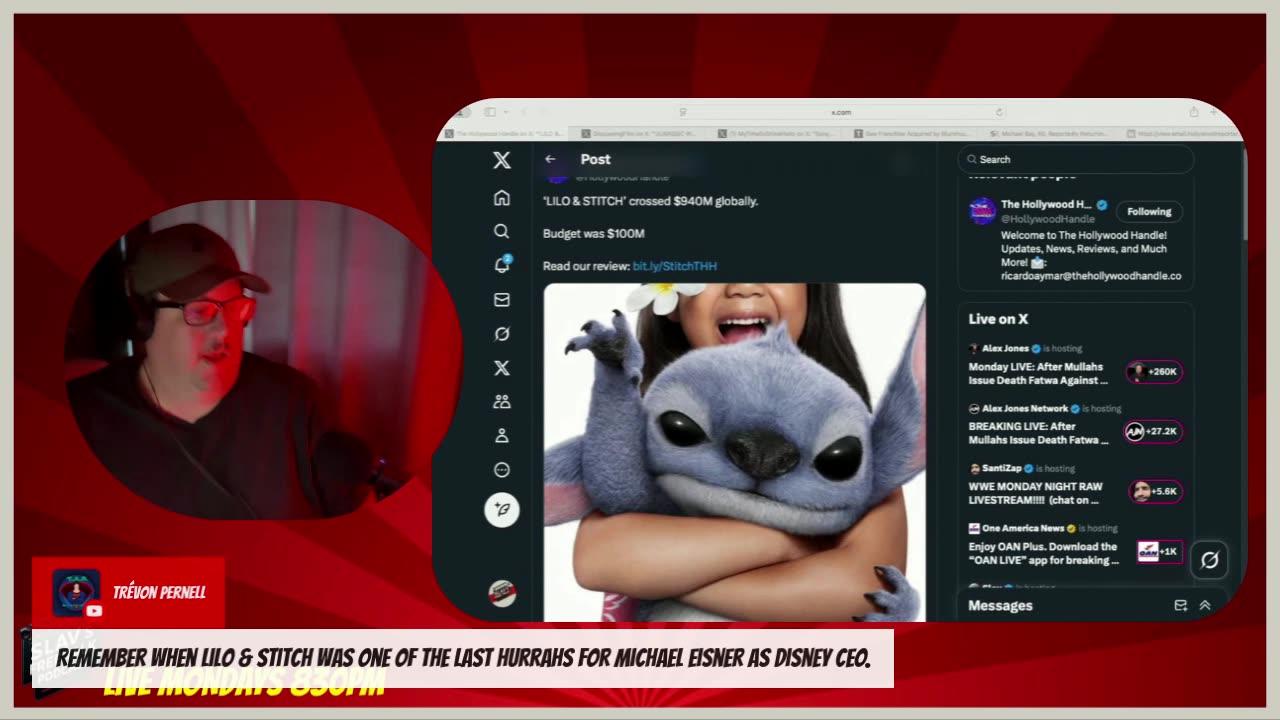Screen dimensions: 1280x720
Task: Toggle Safari sidebar button
Action: [x=490, y=112]
